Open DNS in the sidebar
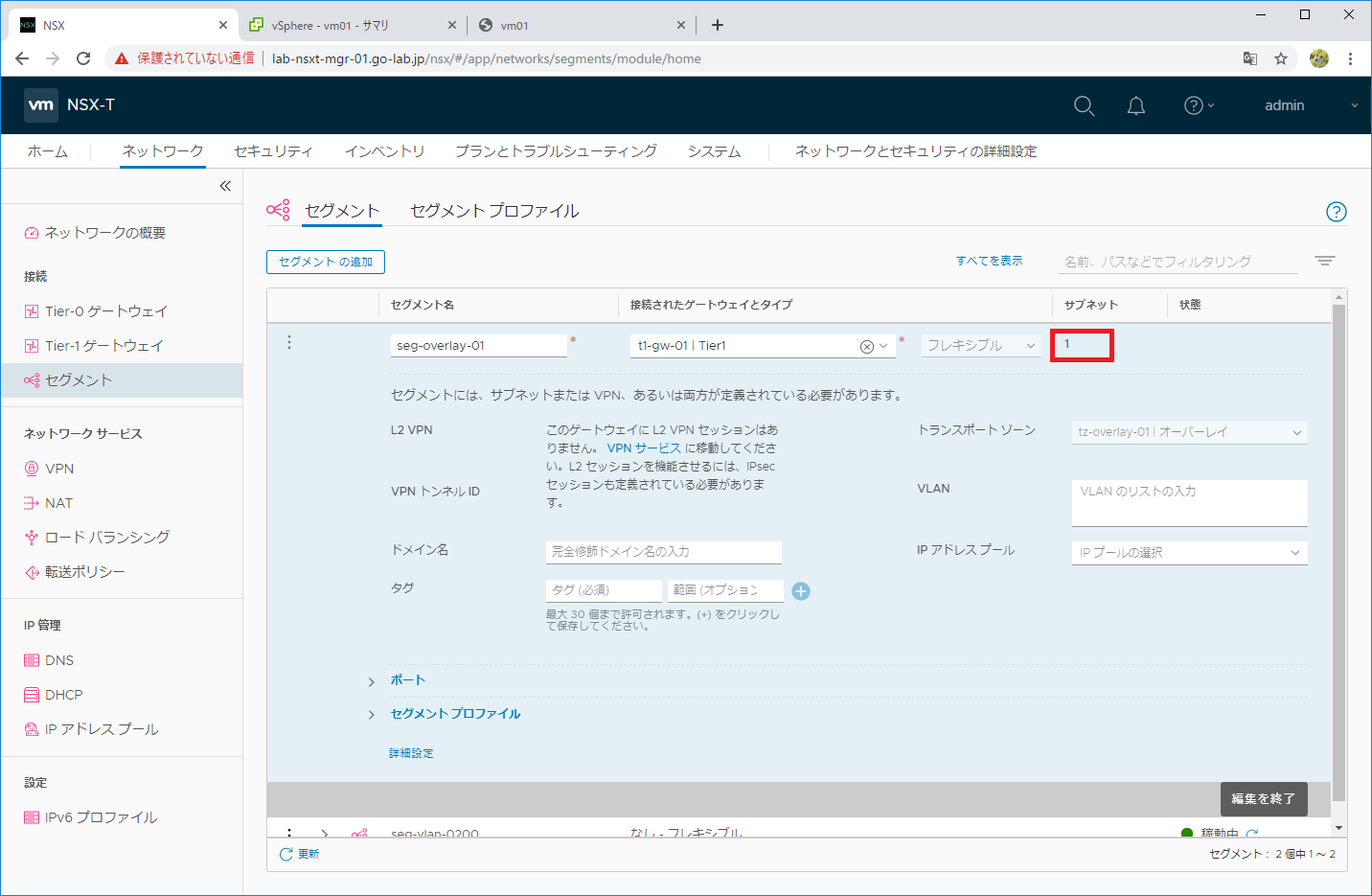This screenshot has height=896, width=1372. (49, 660)
